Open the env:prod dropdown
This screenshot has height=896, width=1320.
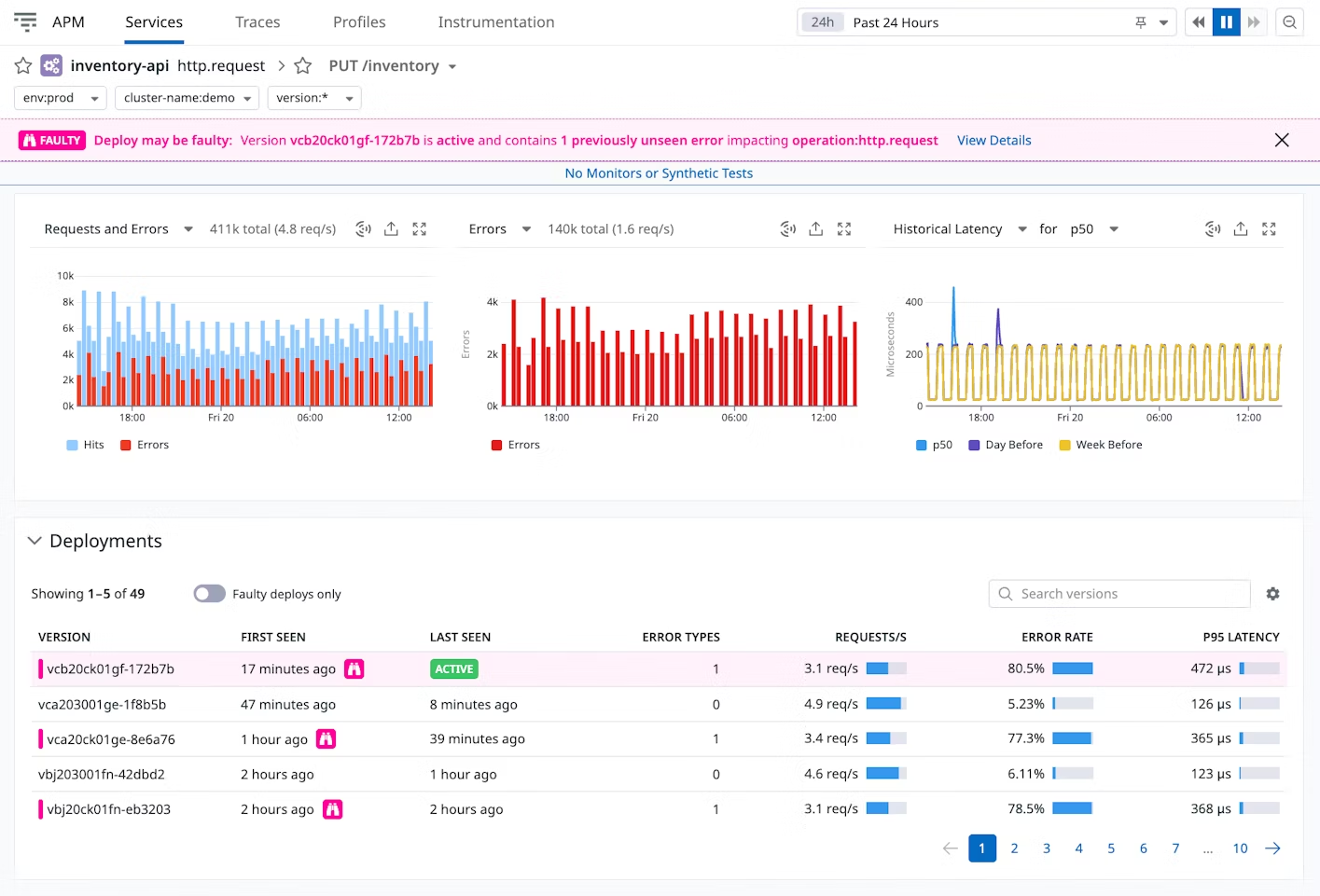click(x=61, y=98)
